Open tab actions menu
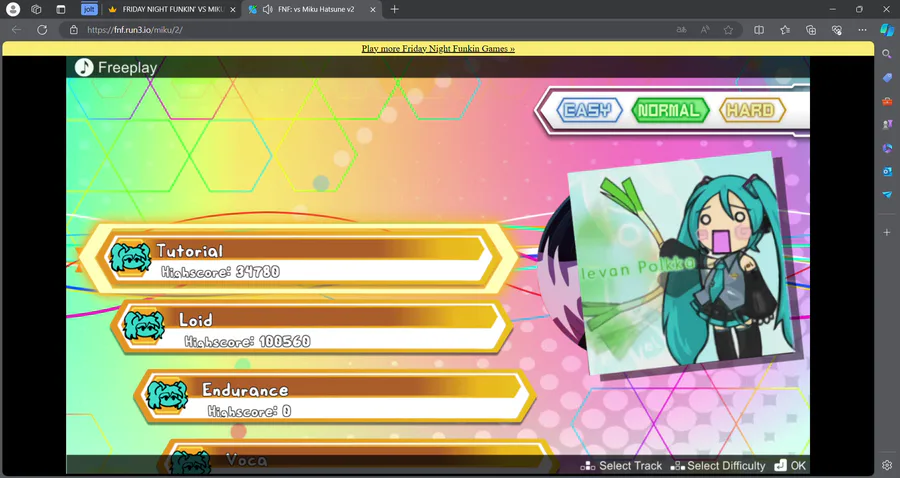900x478 pixels. click(x=61, y=9)
